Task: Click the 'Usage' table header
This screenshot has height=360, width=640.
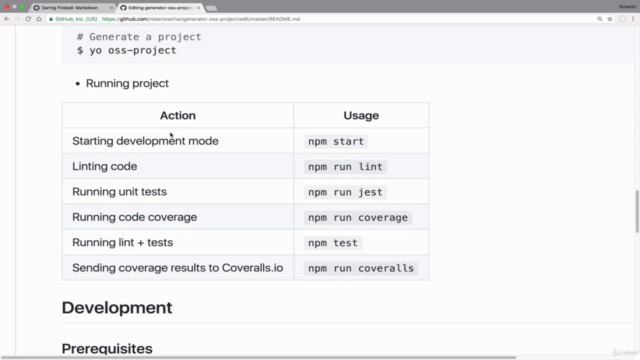Action: click(x=361, y=116)
